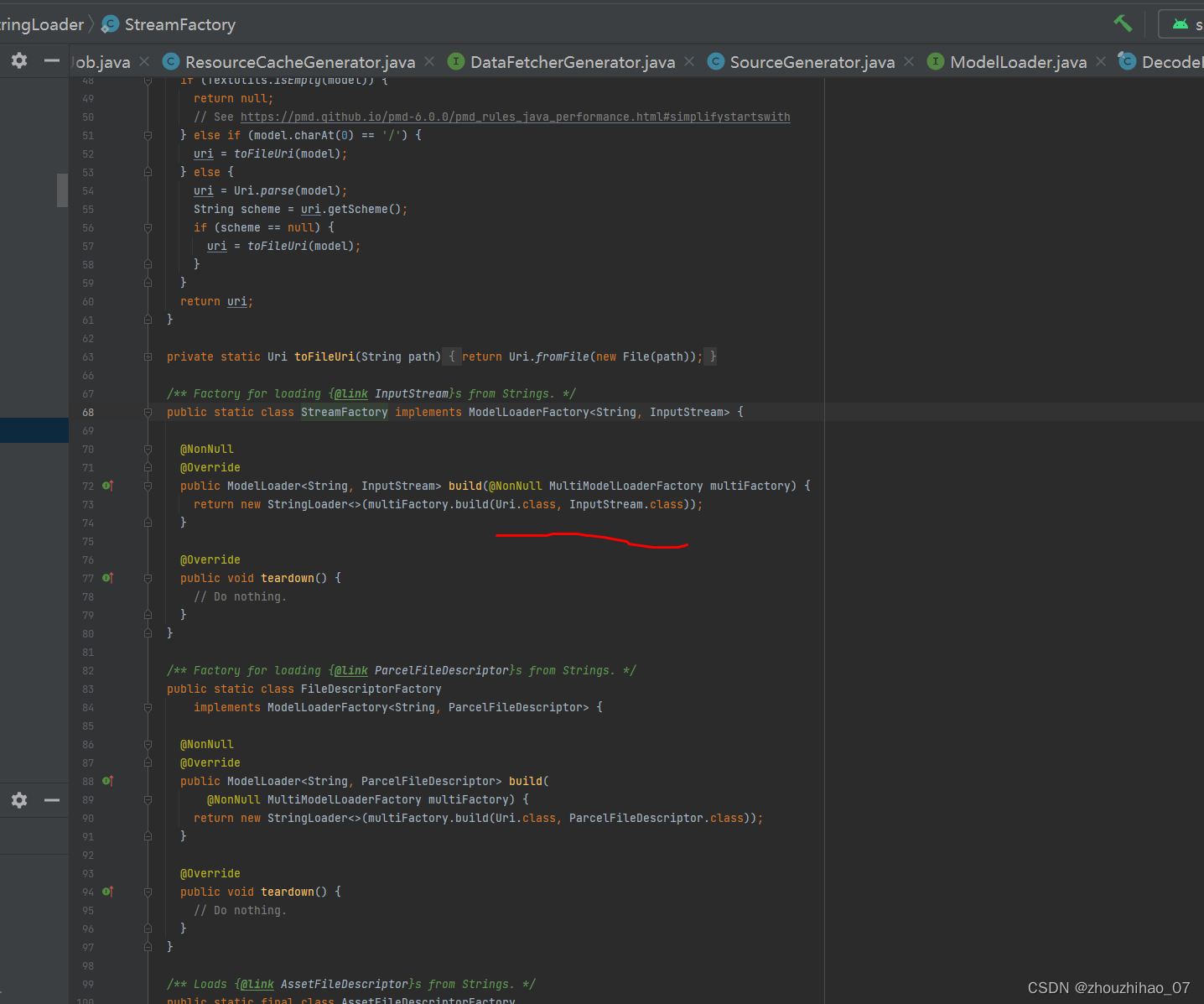Collapse the if scheme null block at line 56
This screenshot has height=1004, width=1204.
click(x=148, y=227)
